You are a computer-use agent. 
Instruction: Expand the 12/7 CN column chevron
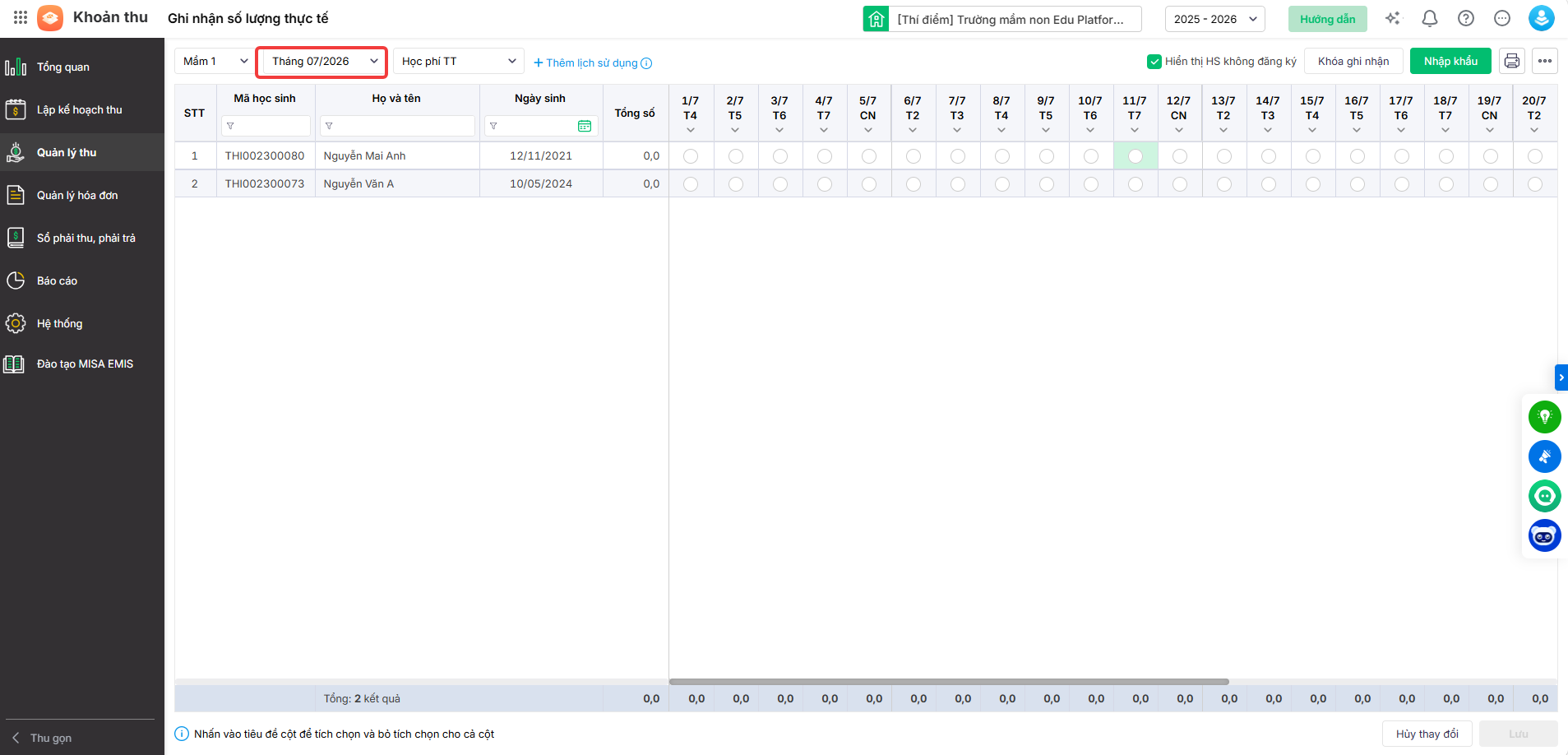1179,130
